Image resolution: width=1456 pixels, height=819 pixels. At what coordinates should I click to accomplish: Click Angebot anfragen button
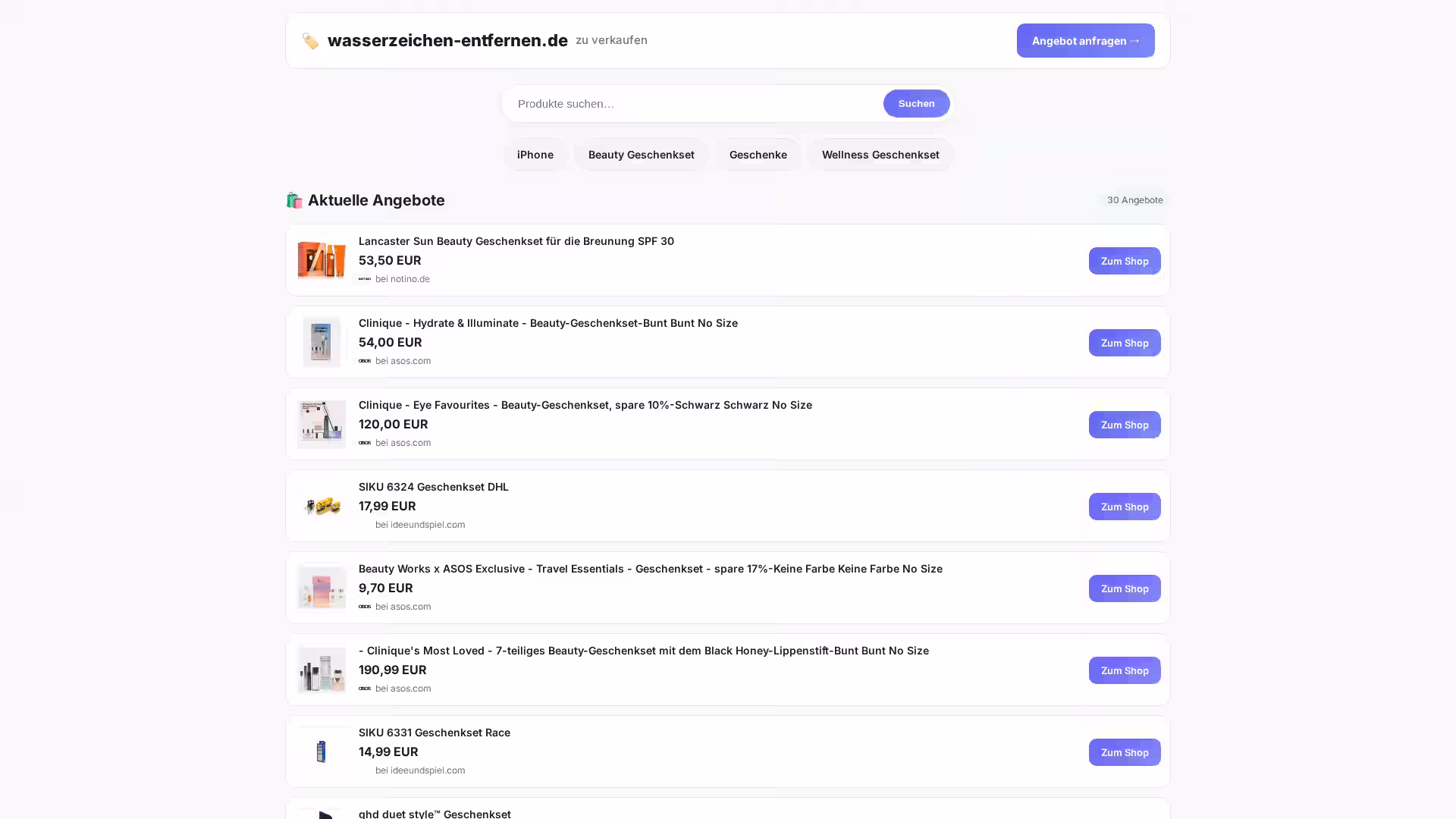(x=1085, y=41)
